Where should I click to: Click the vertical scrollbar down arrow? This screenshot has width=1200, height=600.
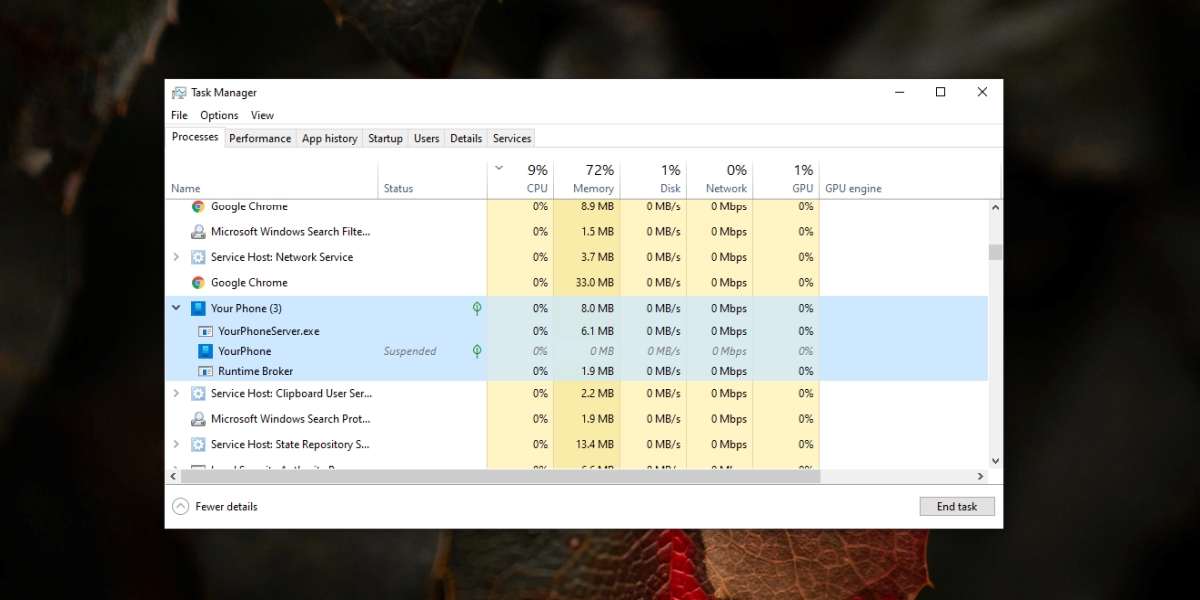(x=995, y=461)
